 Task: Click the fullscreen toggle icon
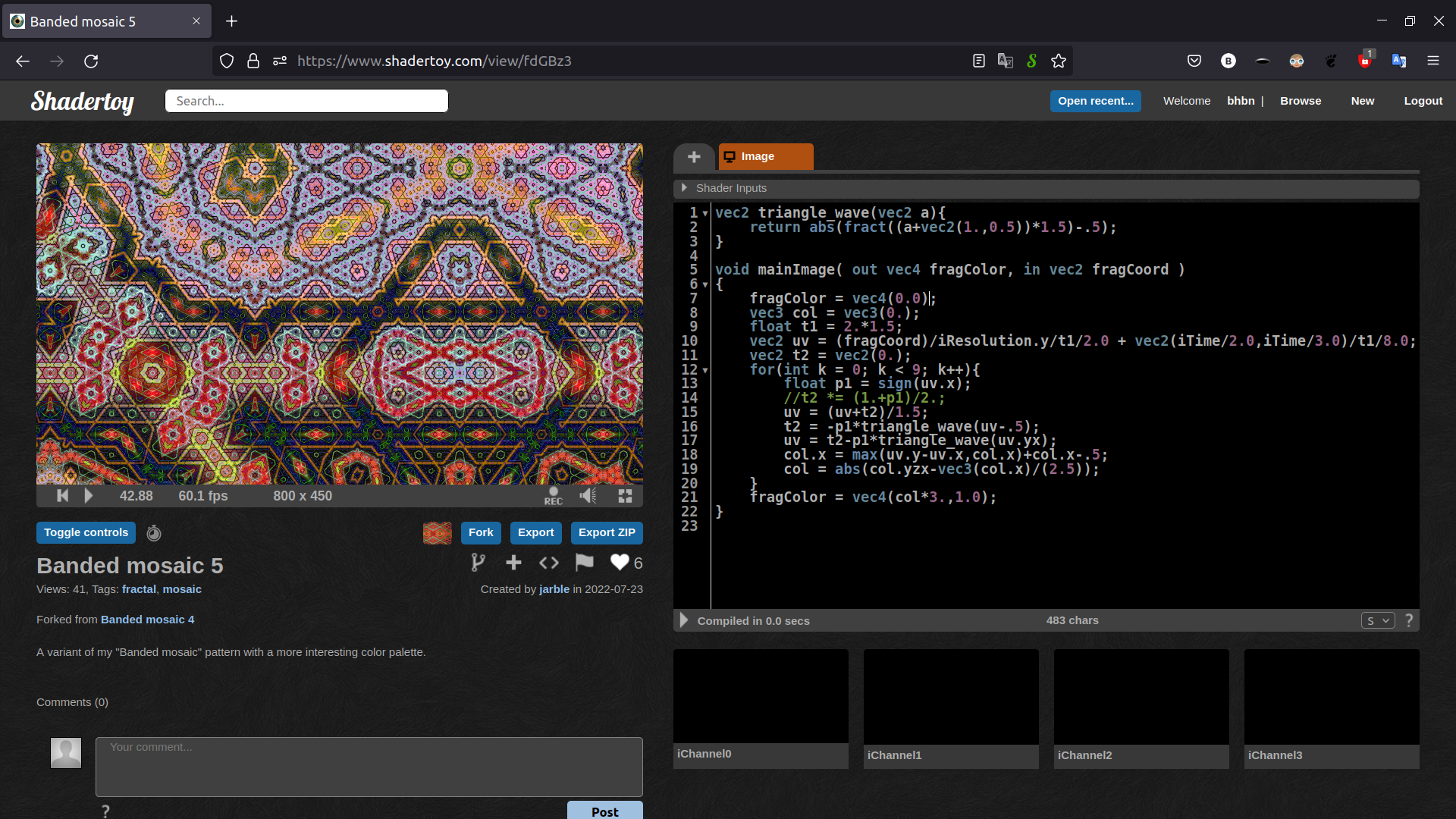pyautogui.click(x=625, y=495)
